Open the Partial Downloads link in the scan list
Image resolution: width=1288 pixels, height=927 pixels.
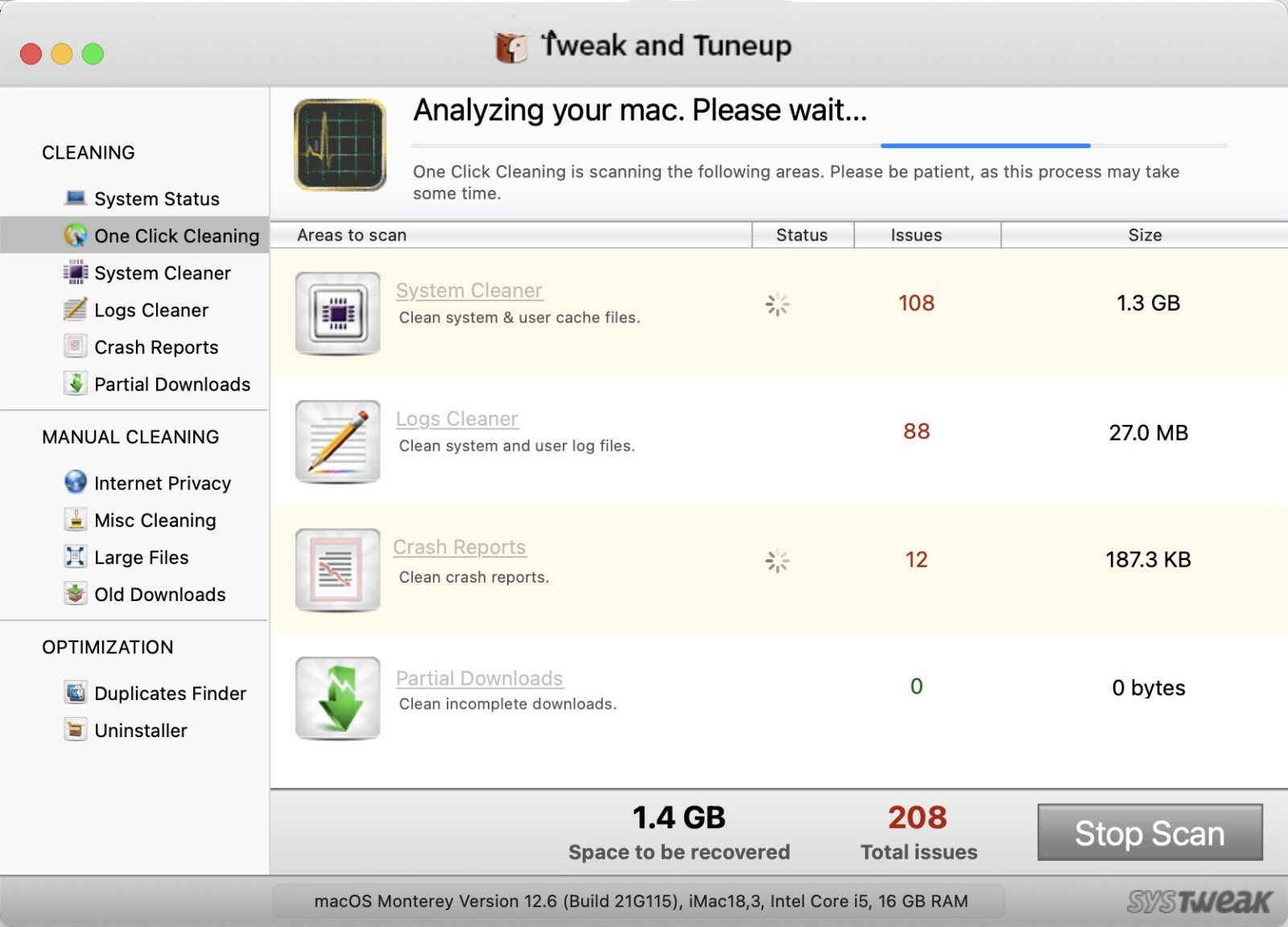tap(479, 678)
